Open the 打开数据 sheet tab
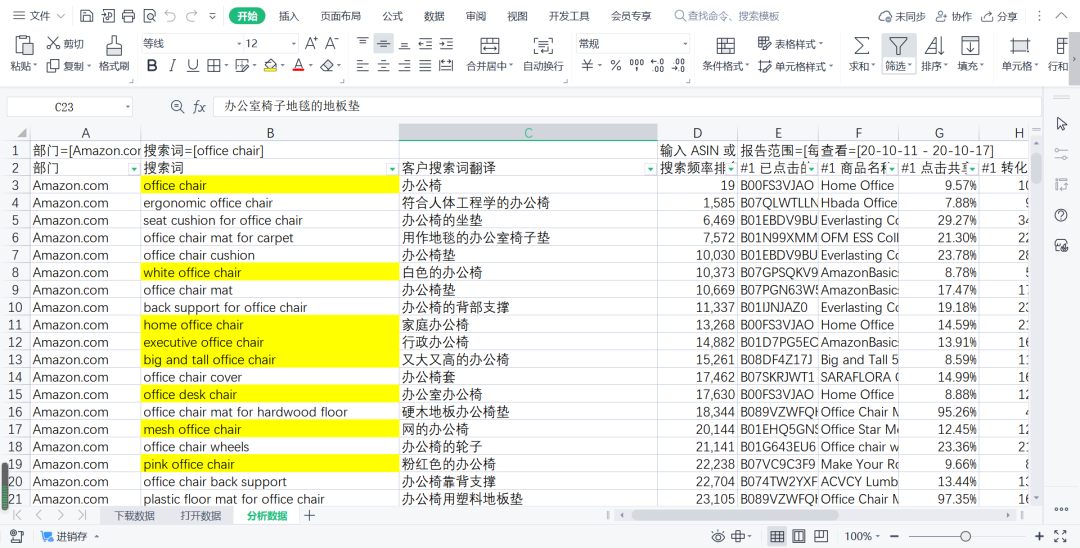 point(200,516)
